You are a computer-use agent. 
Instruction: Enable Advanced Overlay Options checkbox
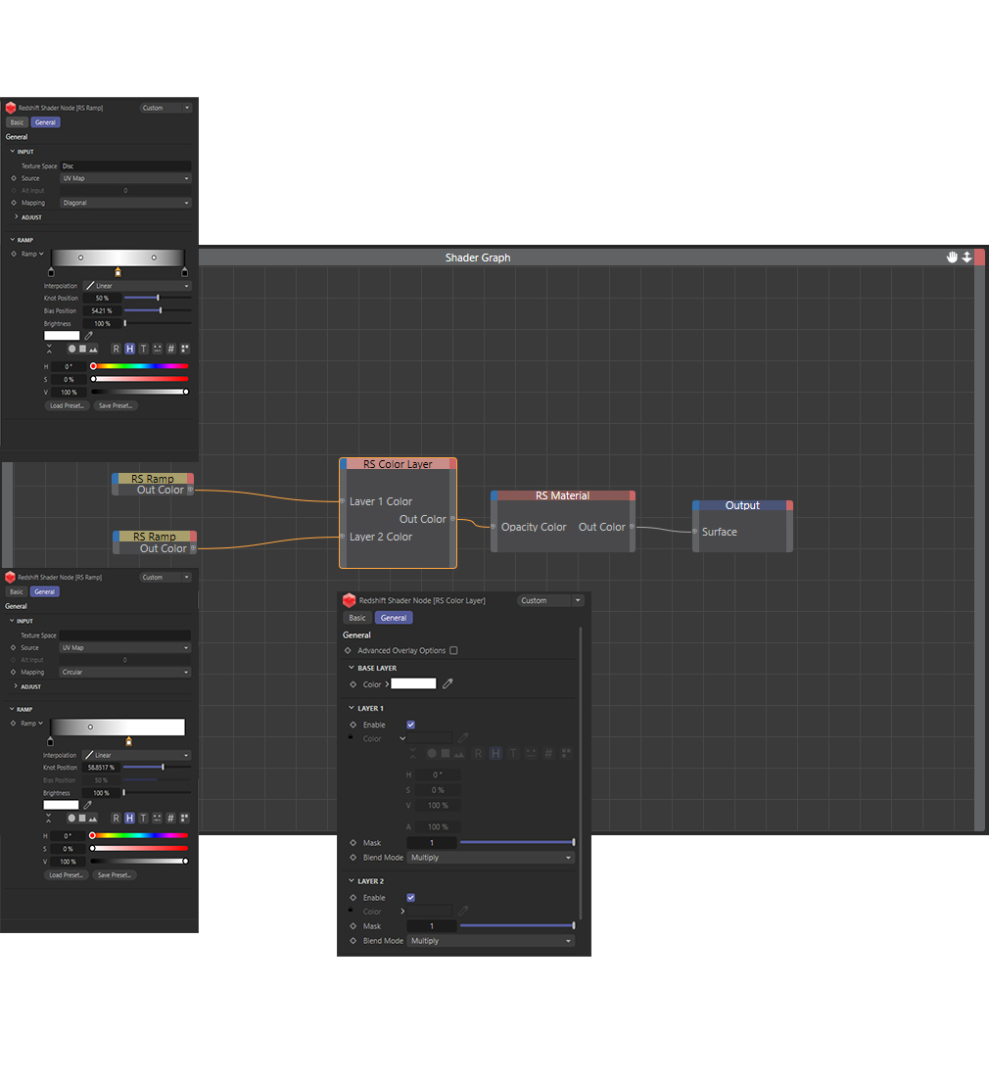453,650
